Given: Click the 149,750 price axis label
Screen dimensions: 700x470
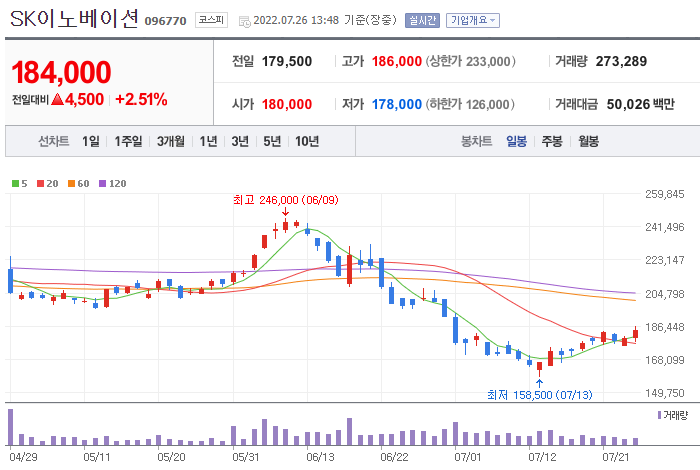Looking at the screenshot, I should coord(665,393).
